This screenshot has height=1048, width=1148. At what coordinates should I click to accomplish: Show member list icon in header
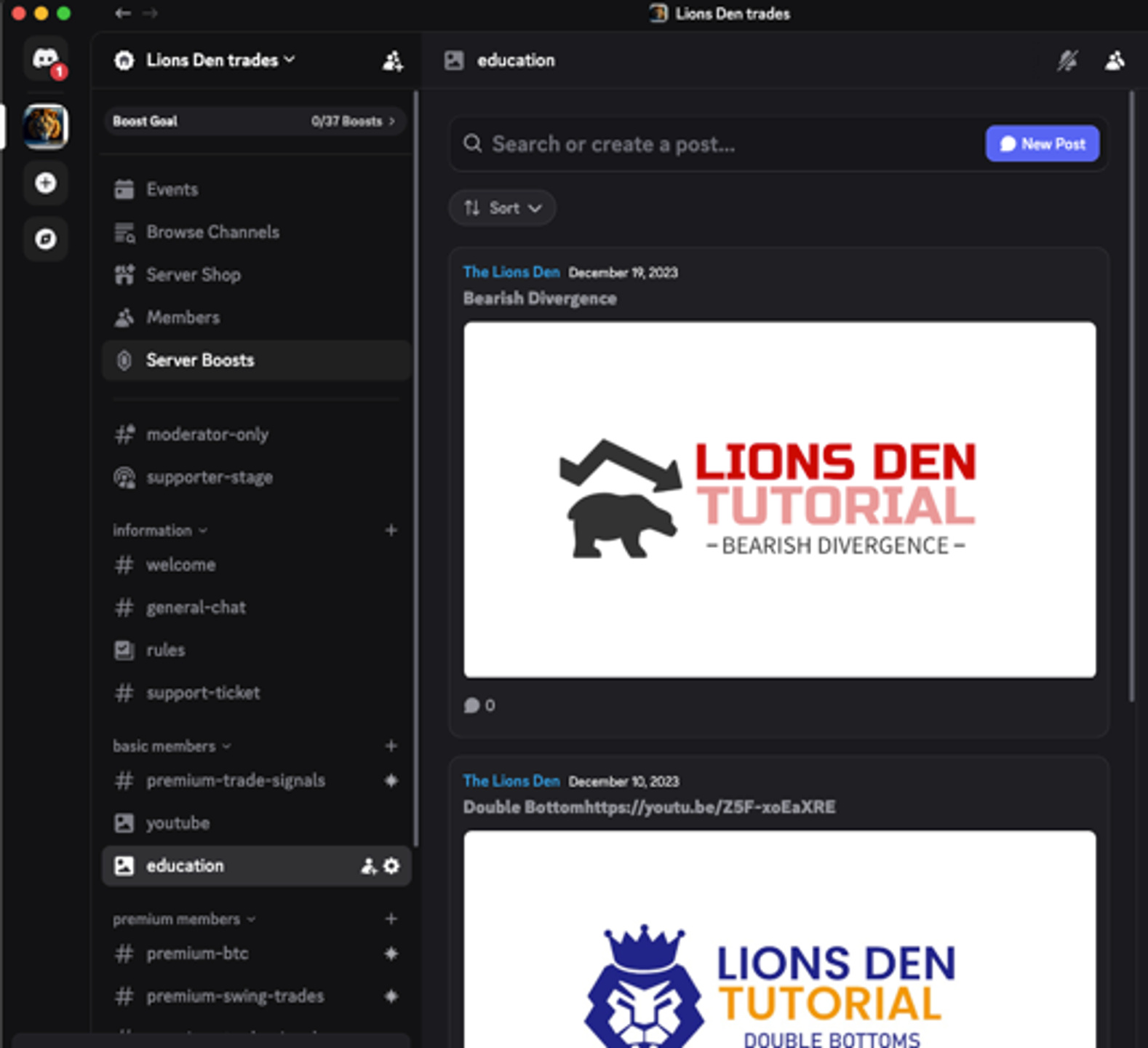coord(1115,60)
